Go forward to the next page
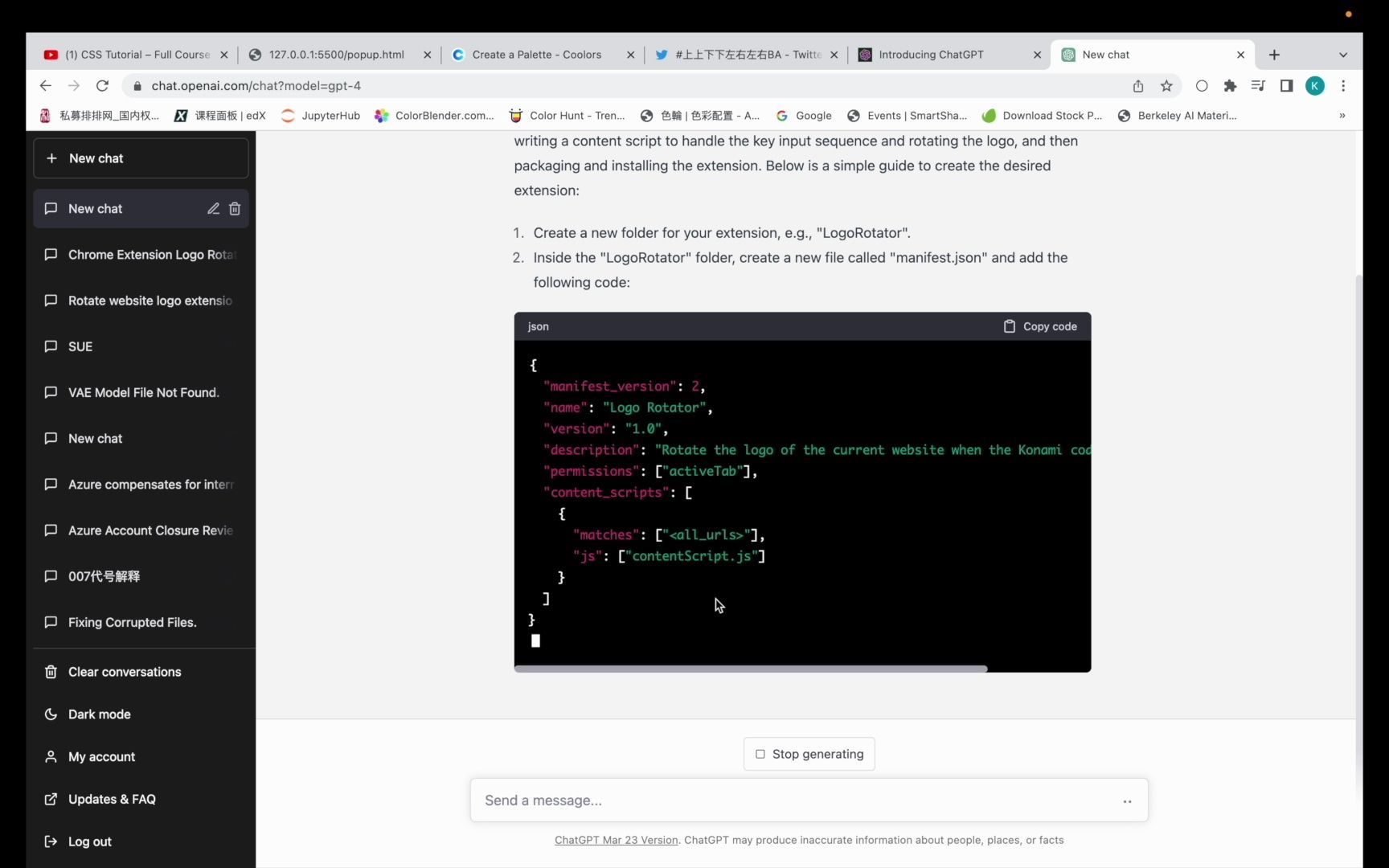 coord(74,86)
